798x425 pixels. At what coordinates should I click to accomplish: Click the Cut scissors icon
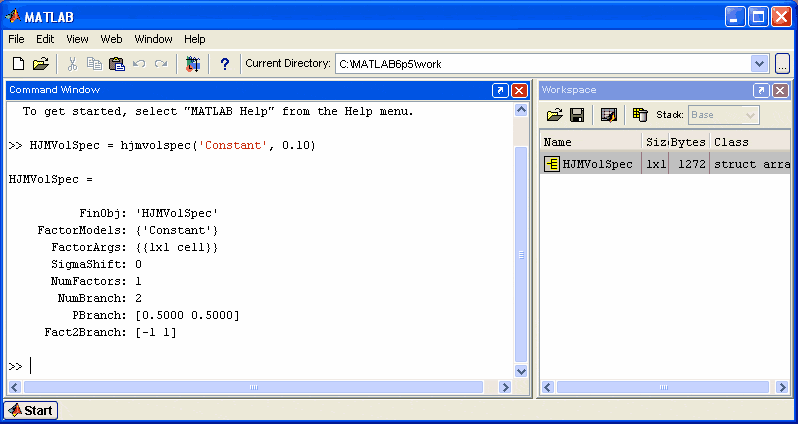click(x=72, y=64)
